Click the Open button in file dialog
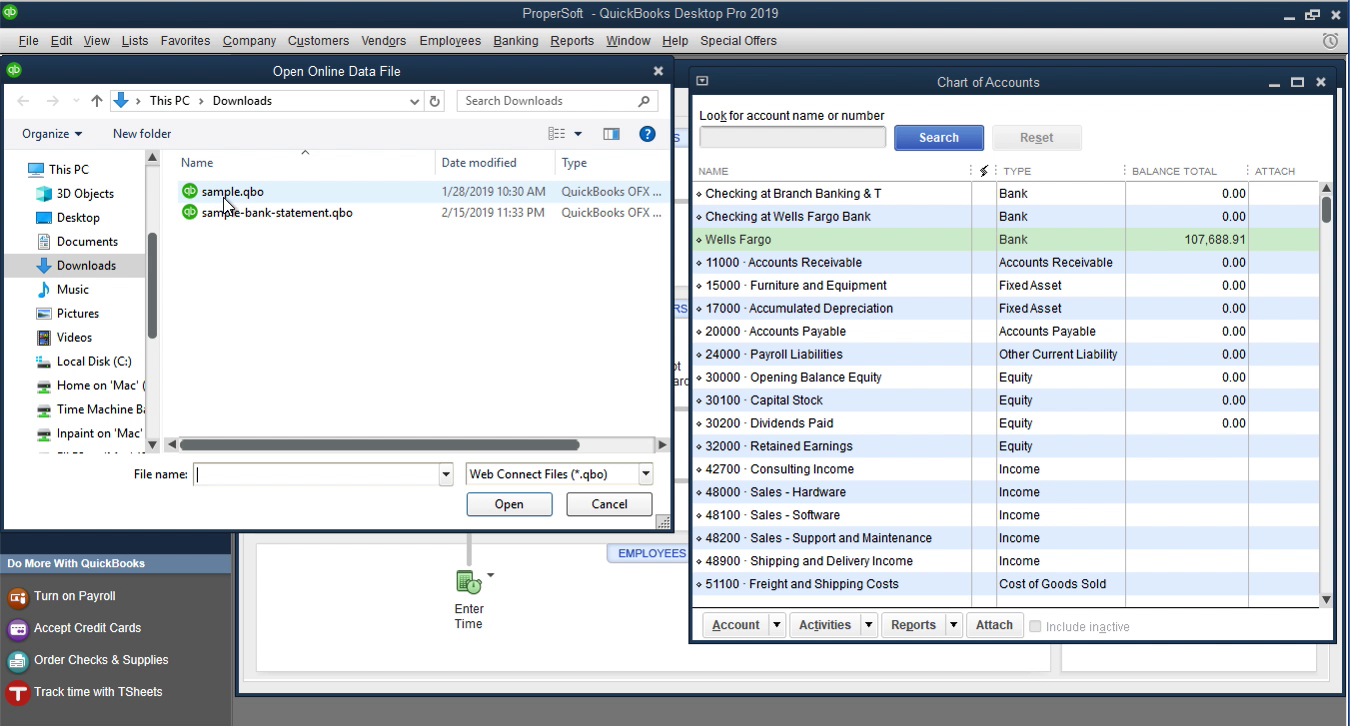Screen dimensions: 1350x726 [x=509, y=505]
